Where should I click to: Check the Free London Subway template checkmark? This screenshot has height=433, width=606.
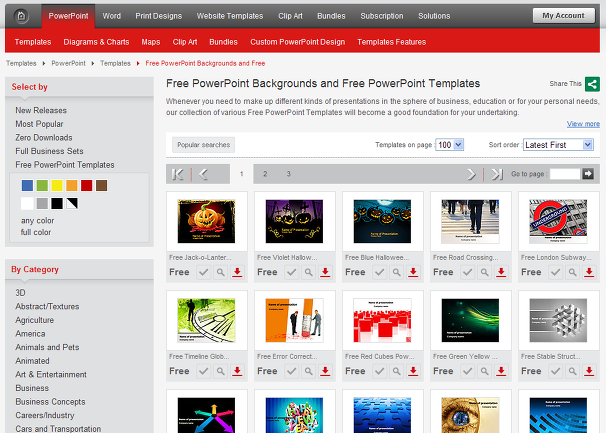(555, 272)
